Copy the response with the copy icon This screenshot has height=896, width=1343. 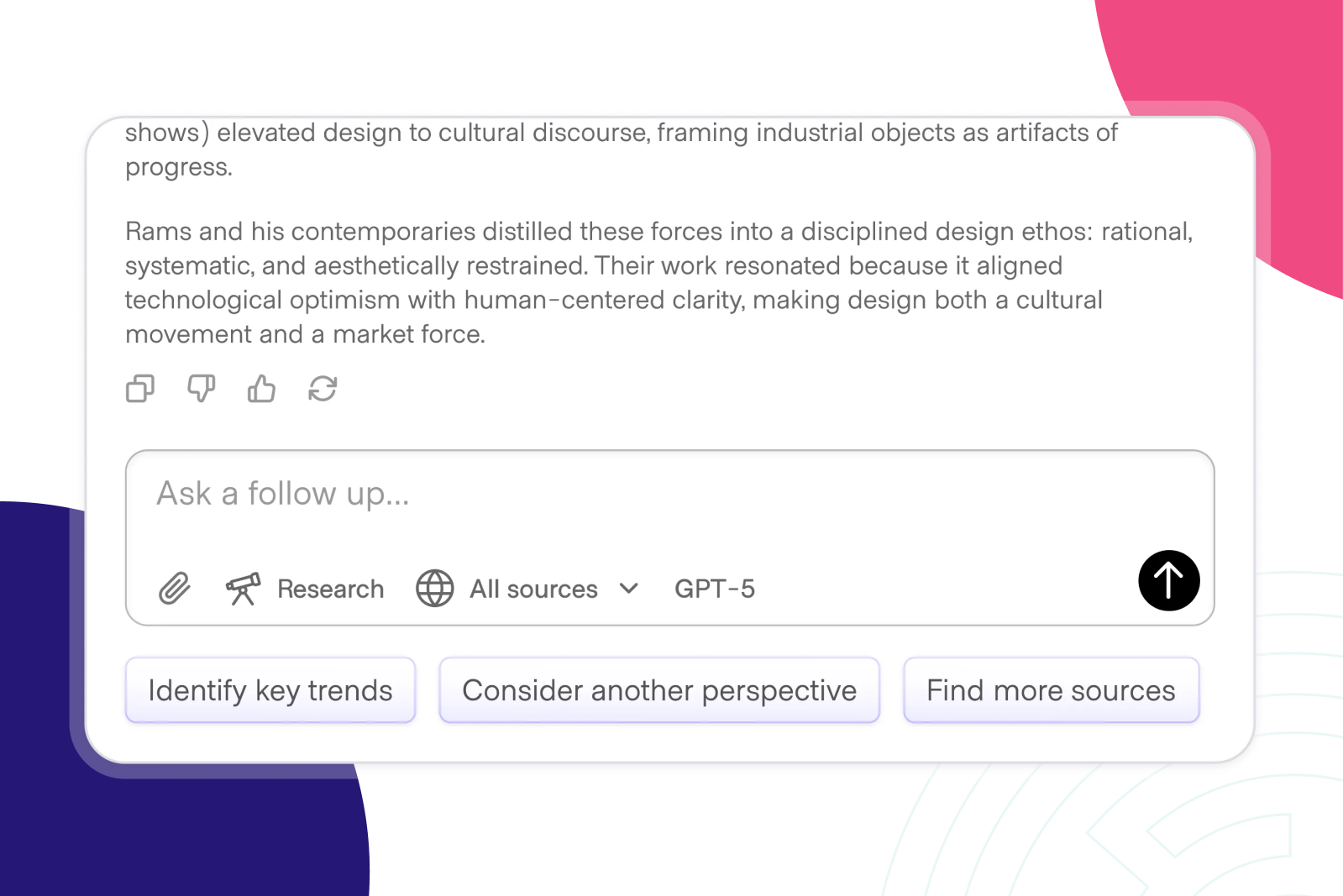[140, 389]
